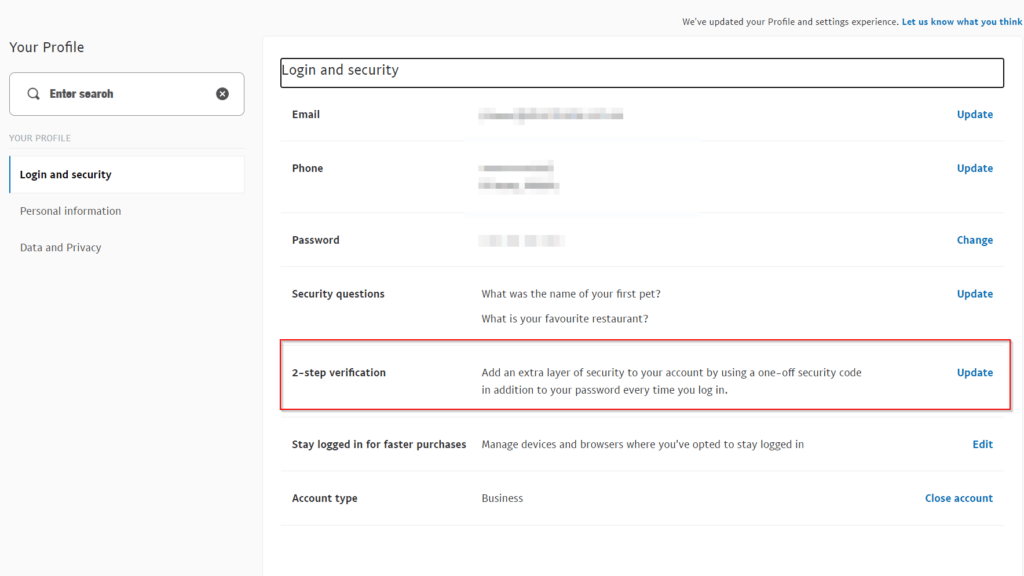Click the Email row label

click(305, 114)
